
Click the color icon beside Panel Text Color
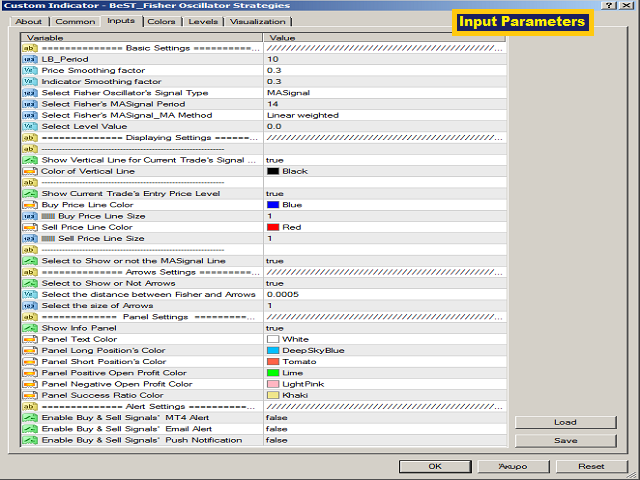(x=30, y=339)
